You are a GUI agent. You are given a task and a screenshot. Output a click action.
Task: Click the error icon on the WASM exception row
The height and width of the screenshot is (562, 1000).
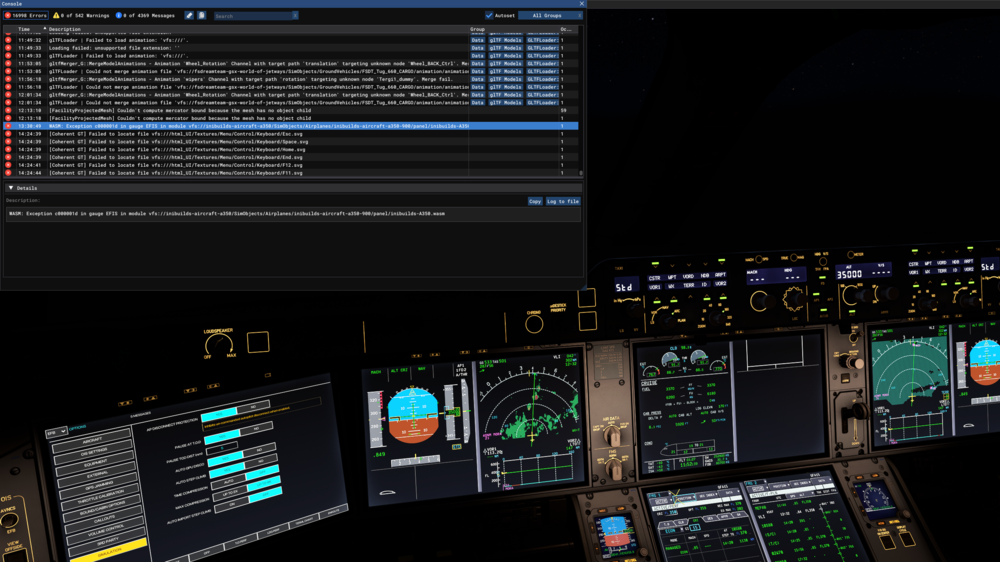(x=9, y=126)
